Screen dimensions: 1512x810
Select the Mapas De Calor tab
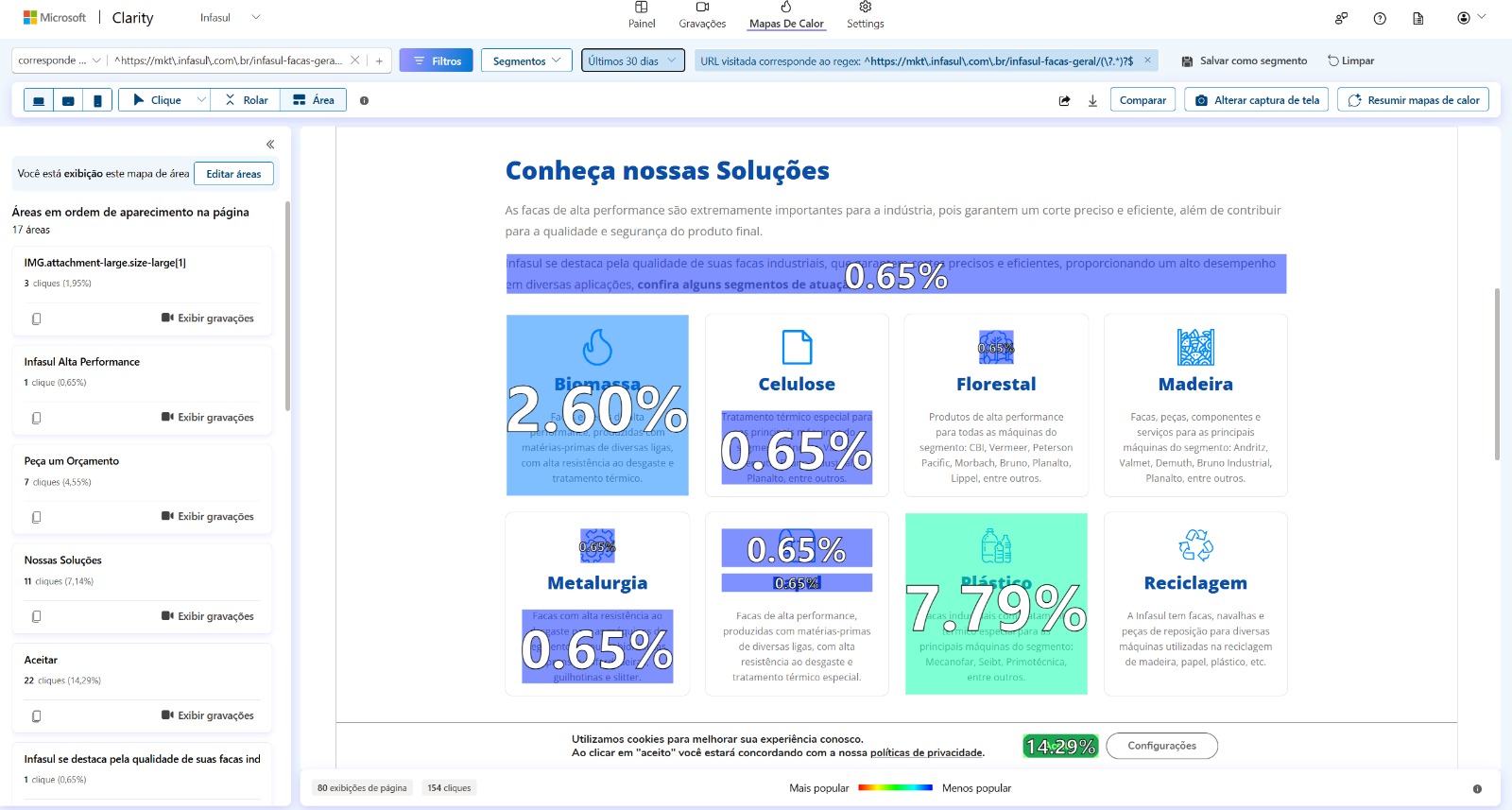pos(786,16)
